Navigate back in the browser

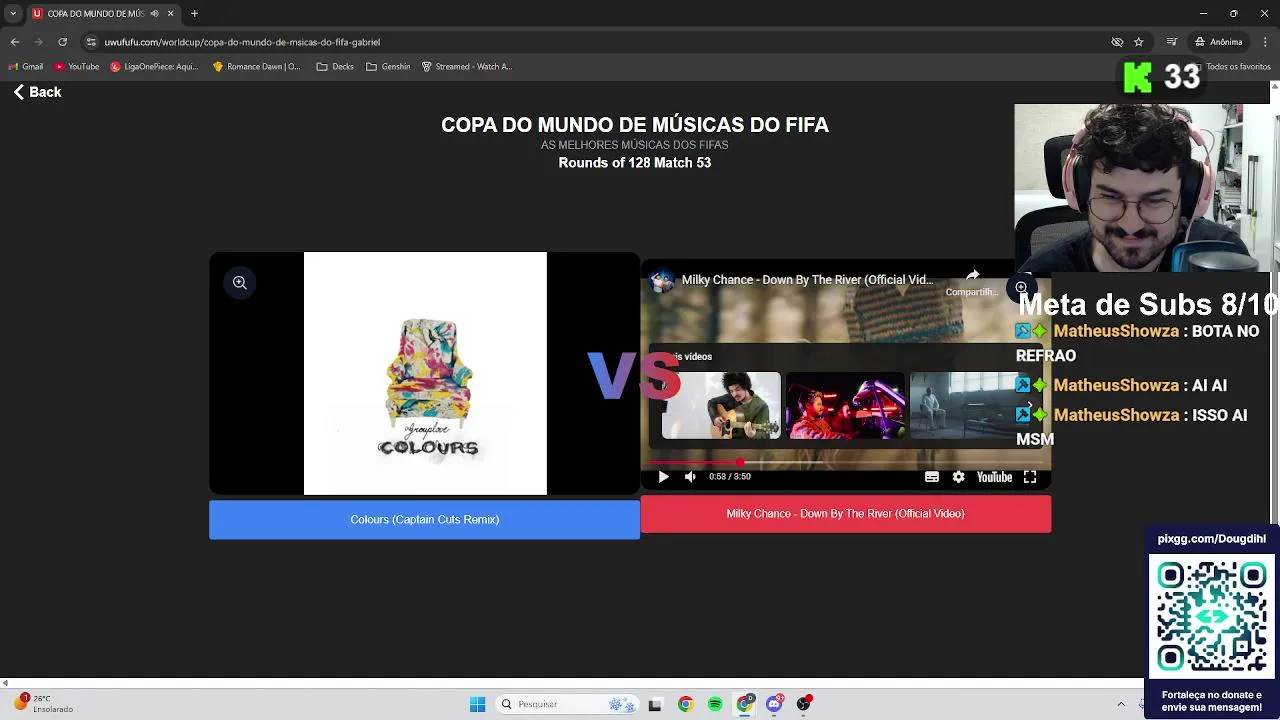pyautogui.click(x=14, y=42)
